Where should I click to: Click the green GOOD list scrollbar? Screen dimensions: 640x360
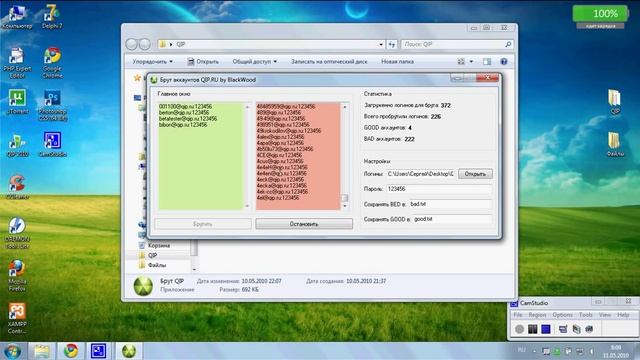click(247, 156)
